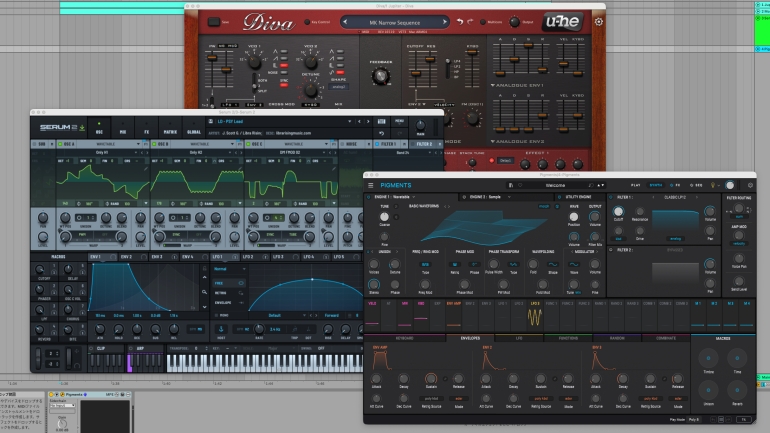The image size is (770, 433).
Task: Edit OSC C wavetable with pencil icon
Action: click(x=334, y=168)
